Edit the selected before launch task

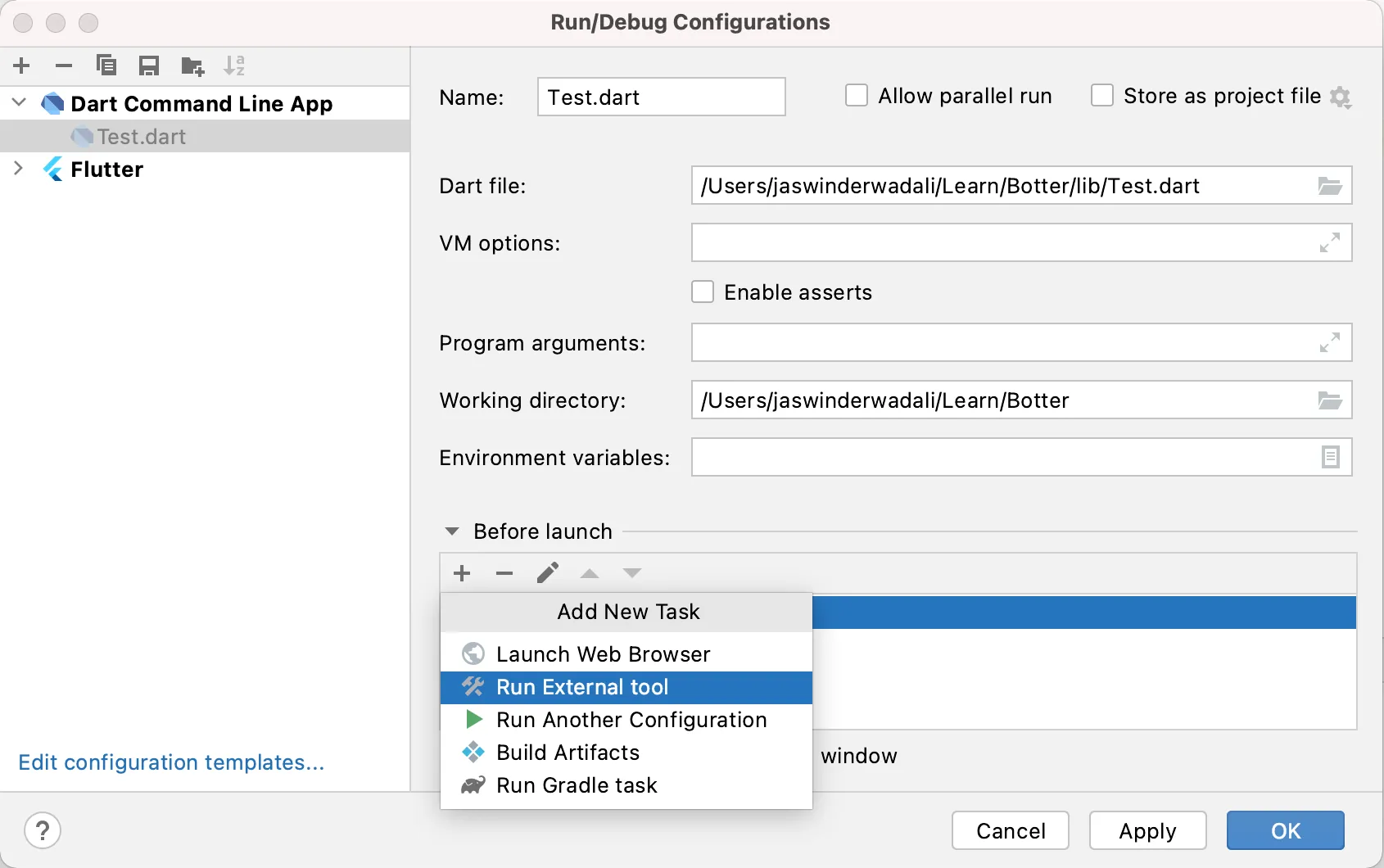coord(547,573)
